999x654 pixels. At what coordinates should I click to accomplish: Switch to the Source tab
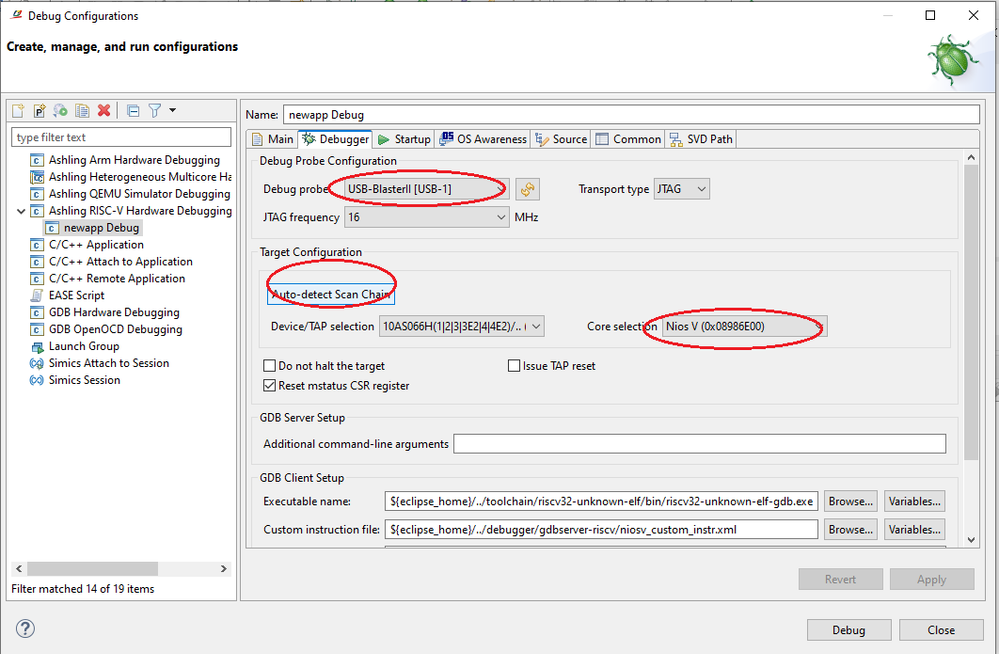pyautogui.click(x=561, y=139)
